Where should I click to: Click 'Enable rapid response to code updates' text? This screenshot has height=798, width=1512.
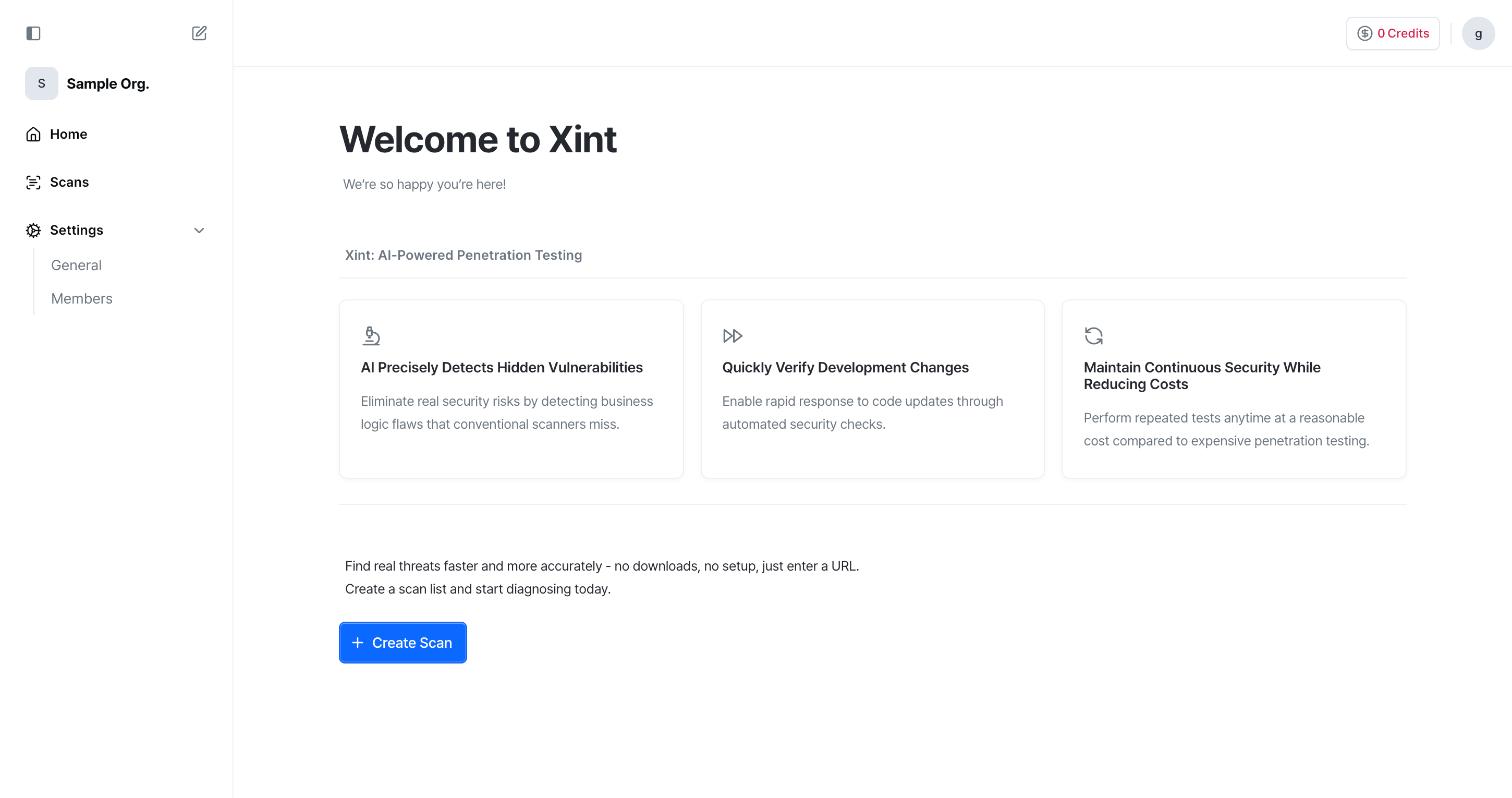pos(863,412)
